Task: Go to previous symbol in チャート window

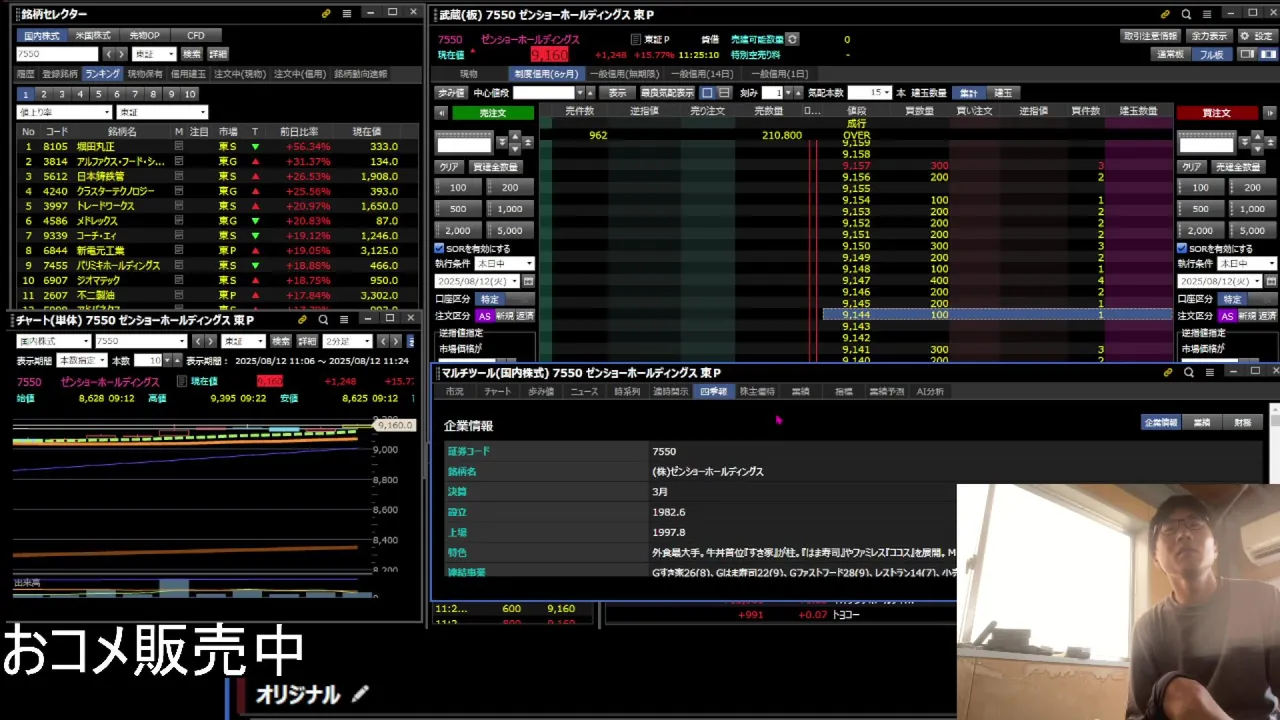Action: point(197,341)
